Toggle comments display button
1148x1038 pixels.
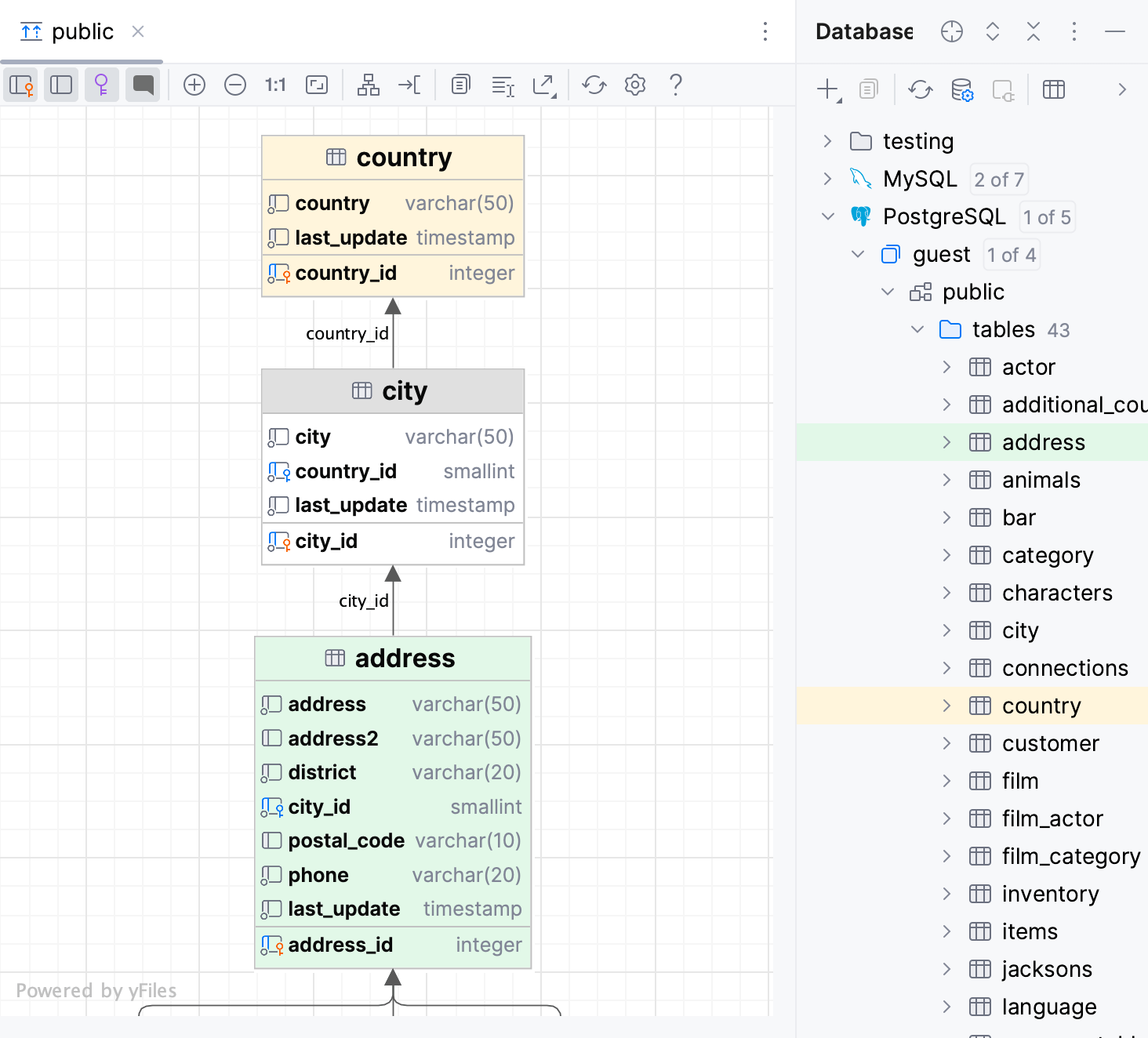click(x=143, y=85)
